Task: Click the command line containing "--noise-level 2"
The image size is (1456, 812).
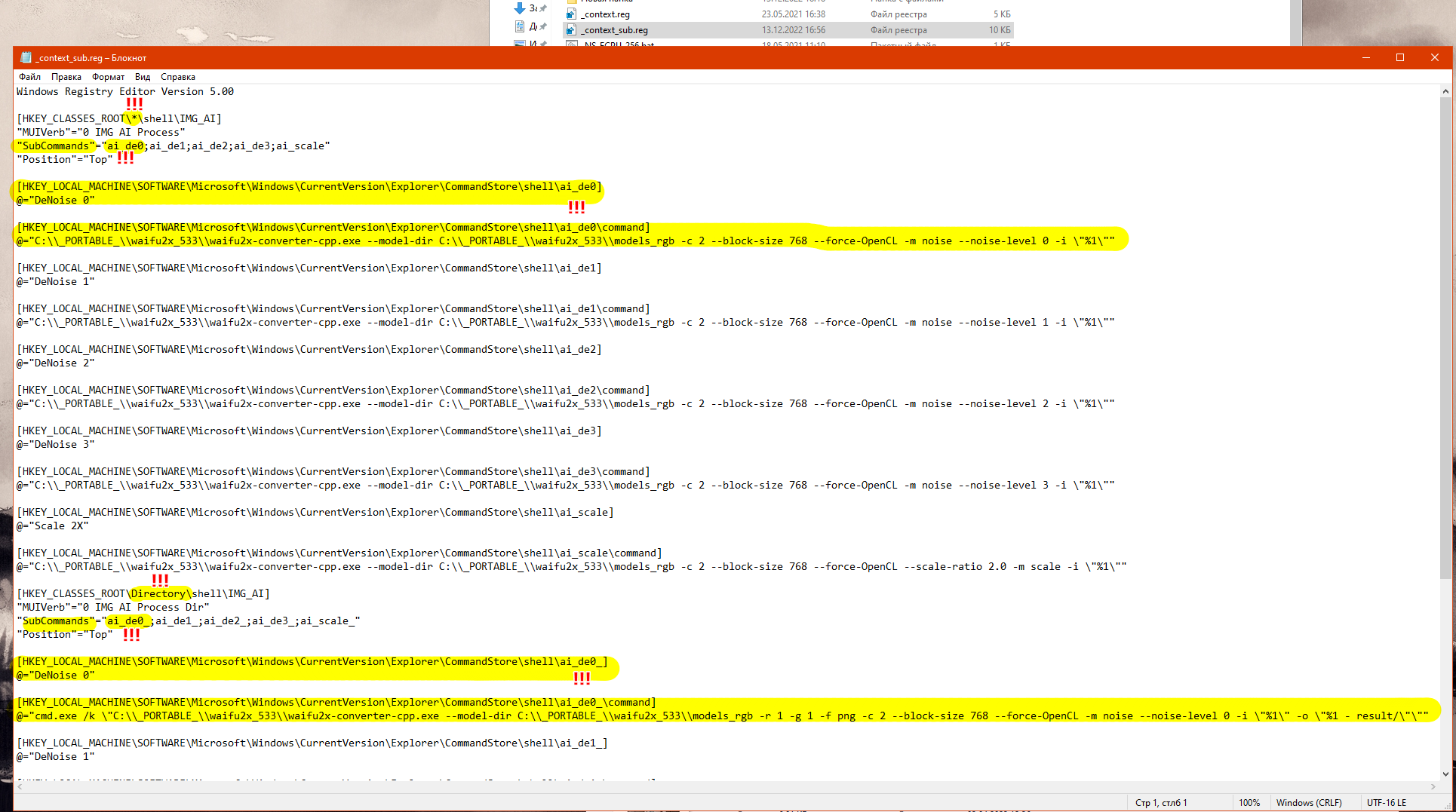Action: tap(566, 404)
